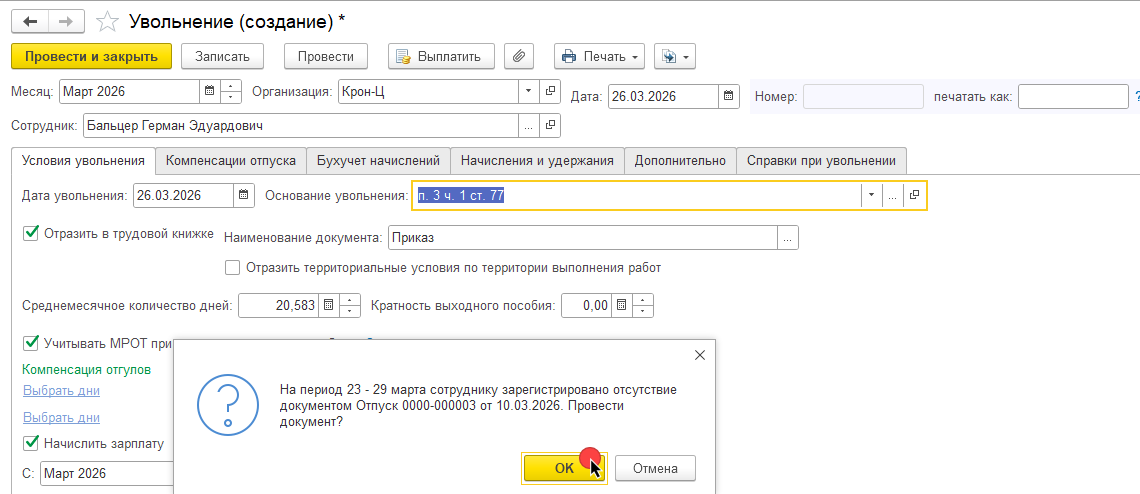Close the confirmation dialog with X
The image size is (1140, 494).
point(700,355)
